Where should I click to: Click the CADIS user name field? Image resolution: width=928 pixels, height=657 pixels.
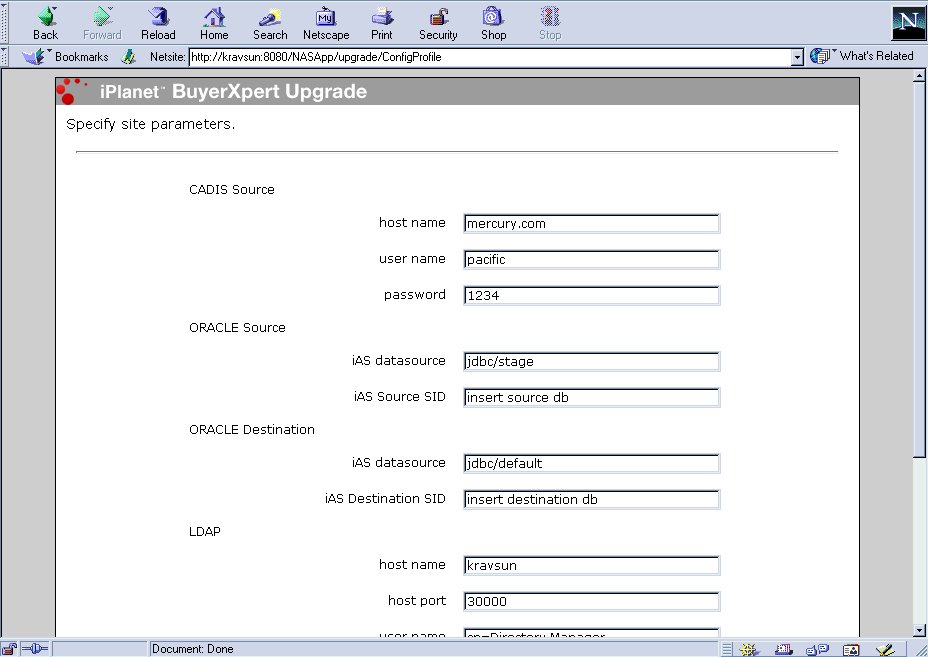click(592, 260)
